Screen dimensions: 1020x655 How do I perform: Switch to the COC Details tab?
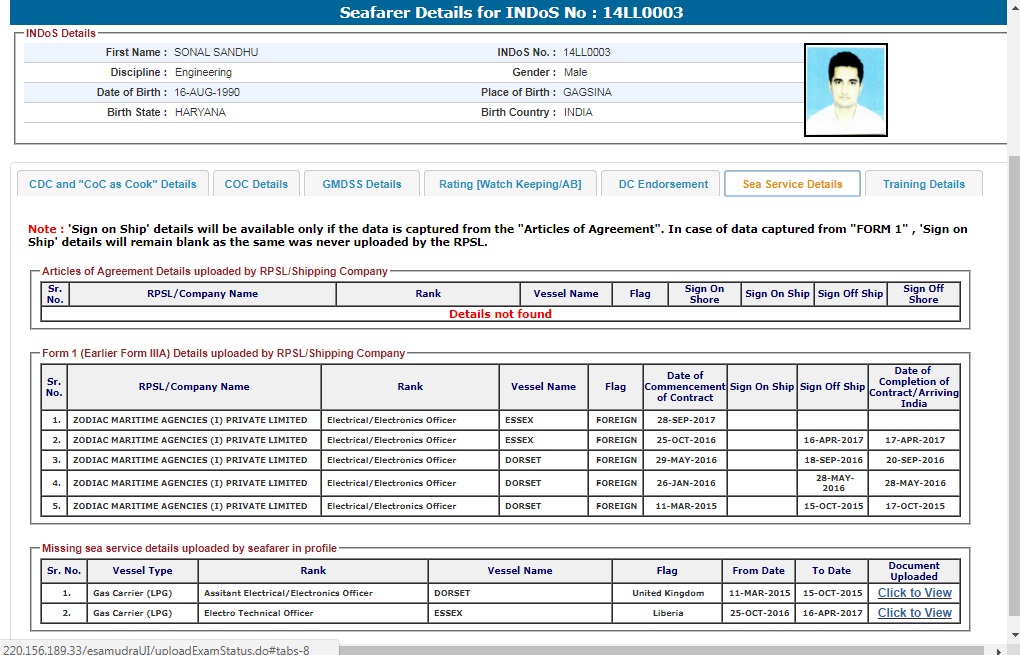(x=256, y=184)
